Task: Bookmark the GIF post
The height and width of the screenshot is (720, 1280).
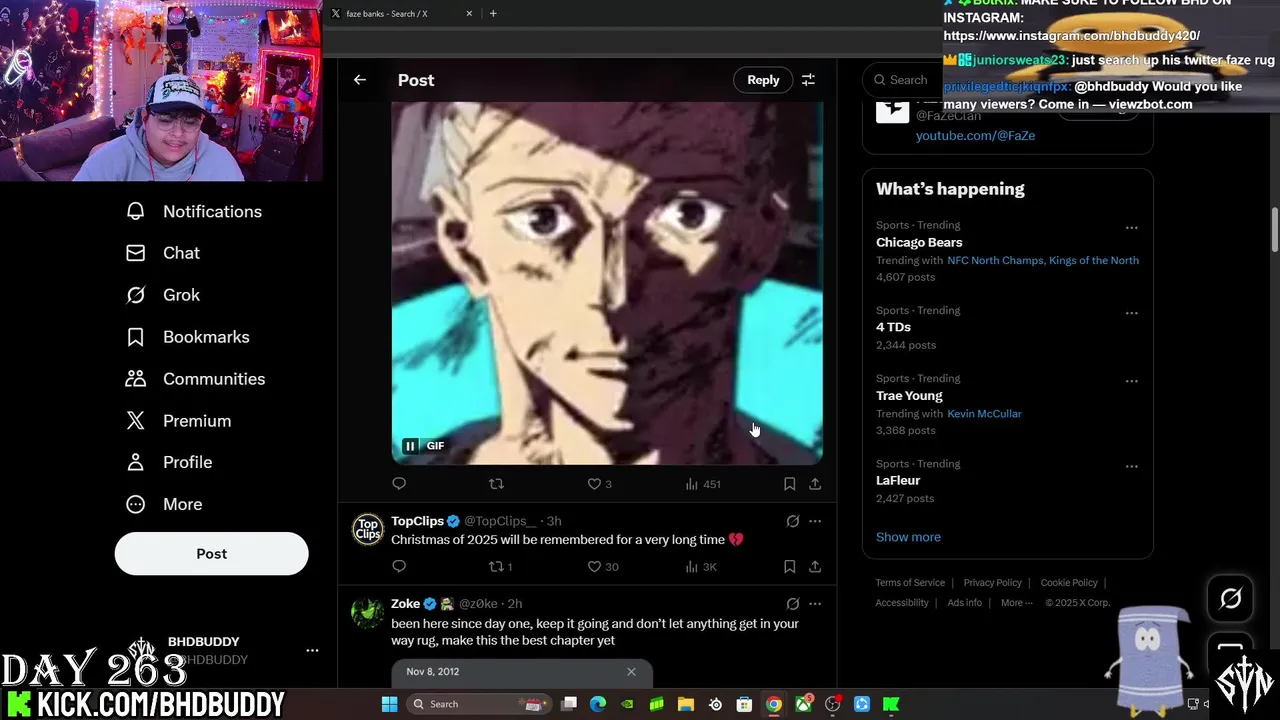Action: pos(789,484)
